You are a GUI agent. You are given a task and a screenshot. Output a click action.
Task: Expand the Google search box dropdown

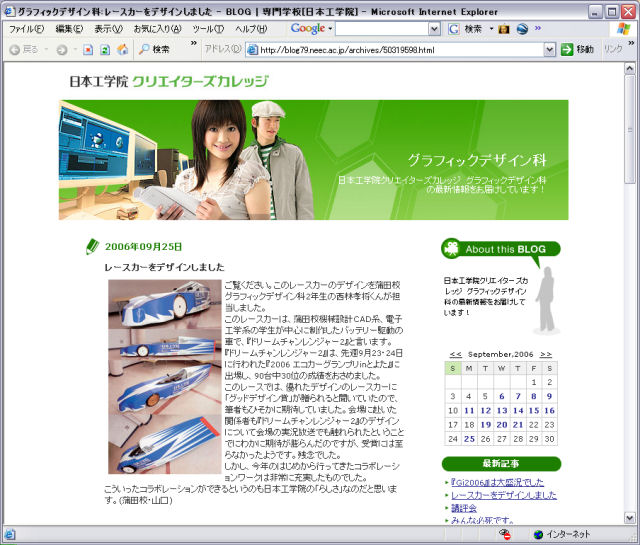click(x=434, y=29)
